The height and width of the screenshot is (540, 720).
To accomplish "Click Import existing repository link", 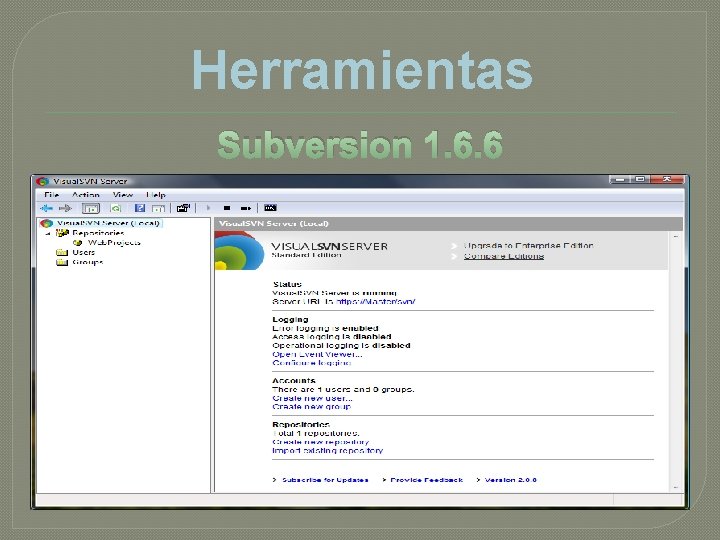I will tap(327, 450).
